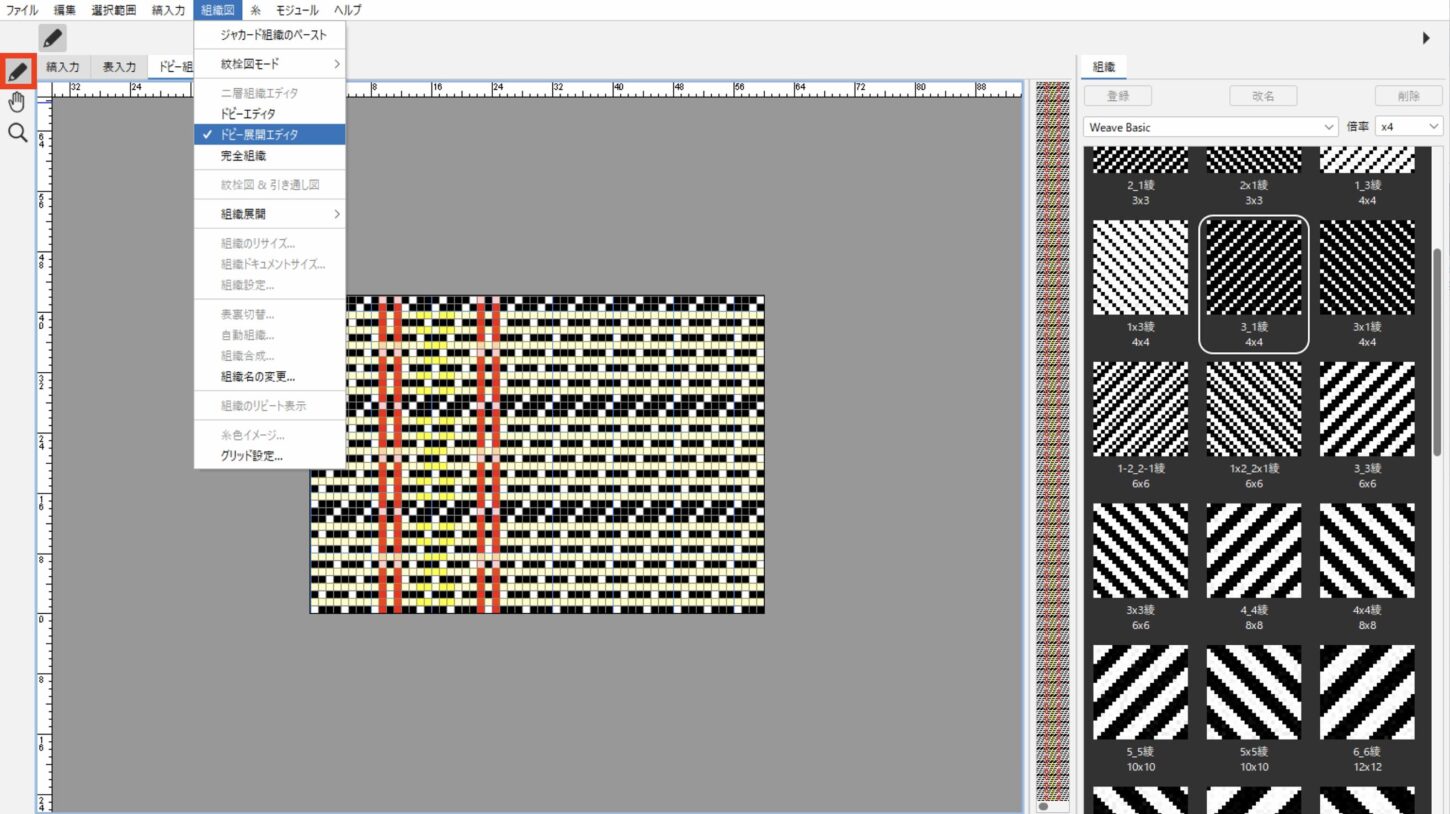Click the weave pattern on the canvas
Viewport: 1450px width, 814px height.
tap(537, 454)
